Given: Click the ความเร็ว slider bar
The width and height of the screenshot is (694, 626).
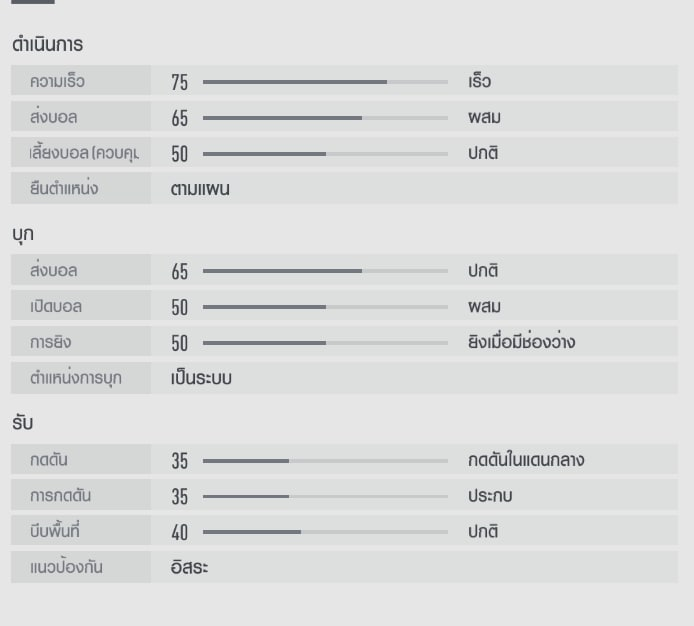Looking at the screenshot, I should point(325,82).
